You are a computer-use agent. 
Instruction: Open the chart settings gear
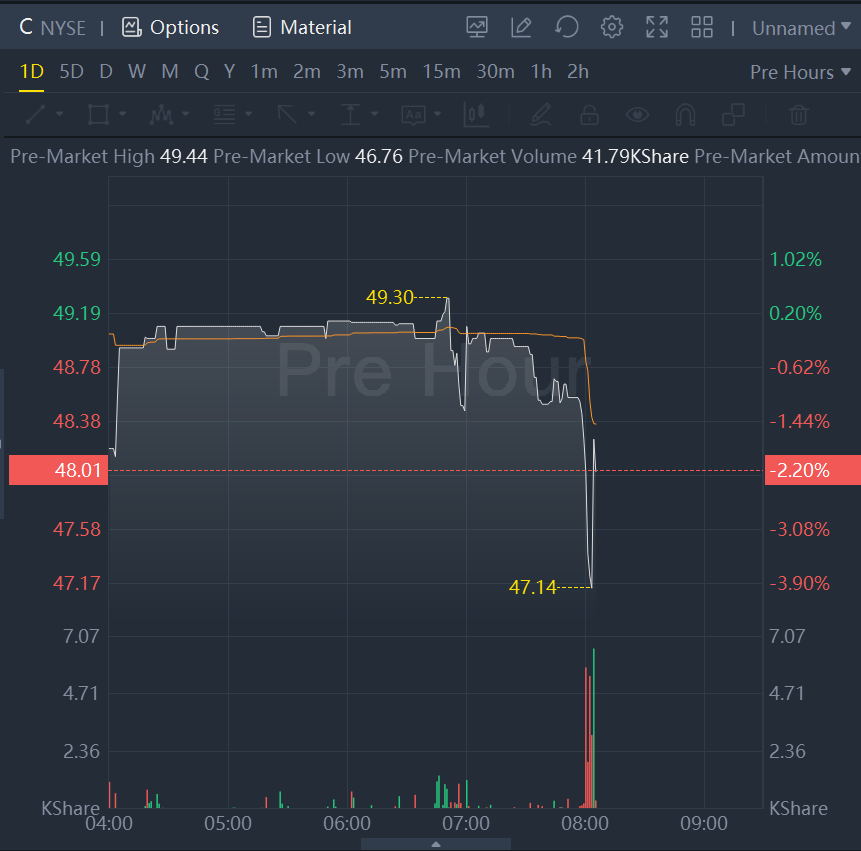(x=612, y=27)
